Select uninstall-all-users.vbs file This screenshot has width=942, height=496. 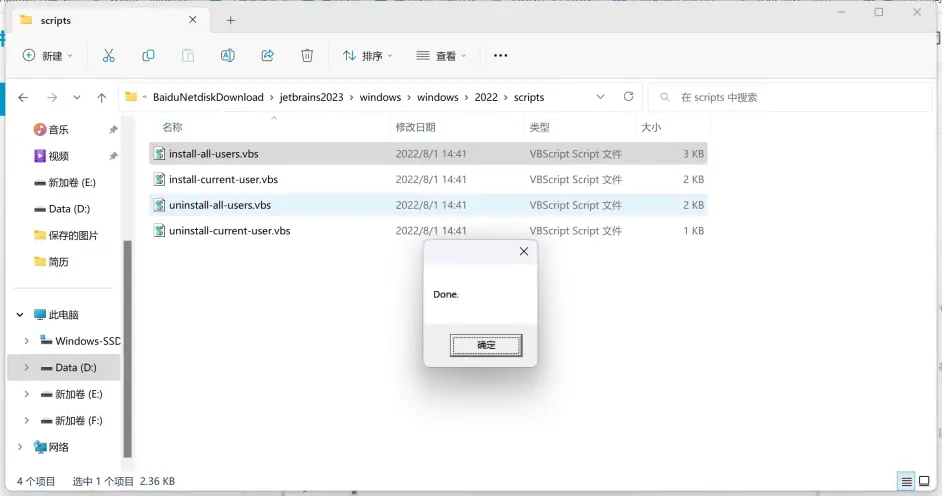pyautogui.click(x=428, y=205)
